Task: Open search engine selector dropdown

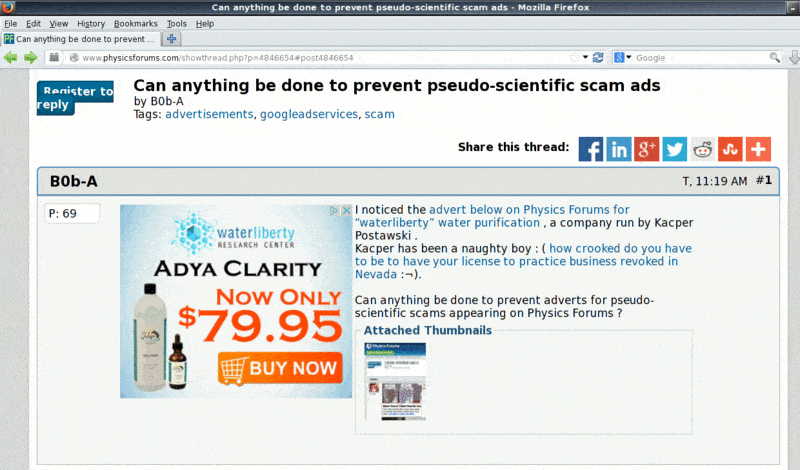Action: [x=622, y=58]
